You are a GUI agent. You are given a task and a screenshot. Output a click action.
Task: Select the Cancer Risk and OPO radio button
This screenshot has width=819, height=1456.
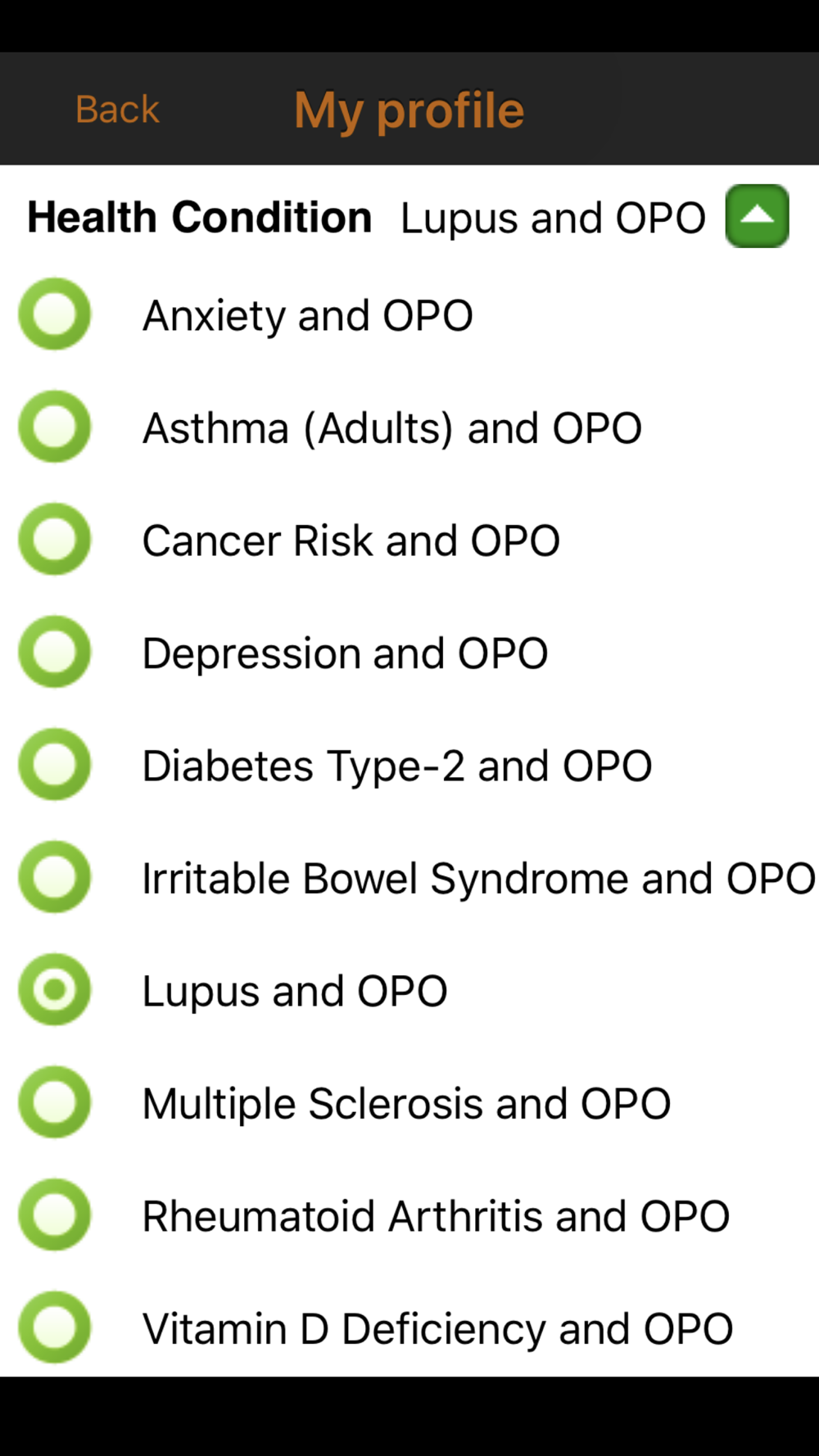(55, 540)
